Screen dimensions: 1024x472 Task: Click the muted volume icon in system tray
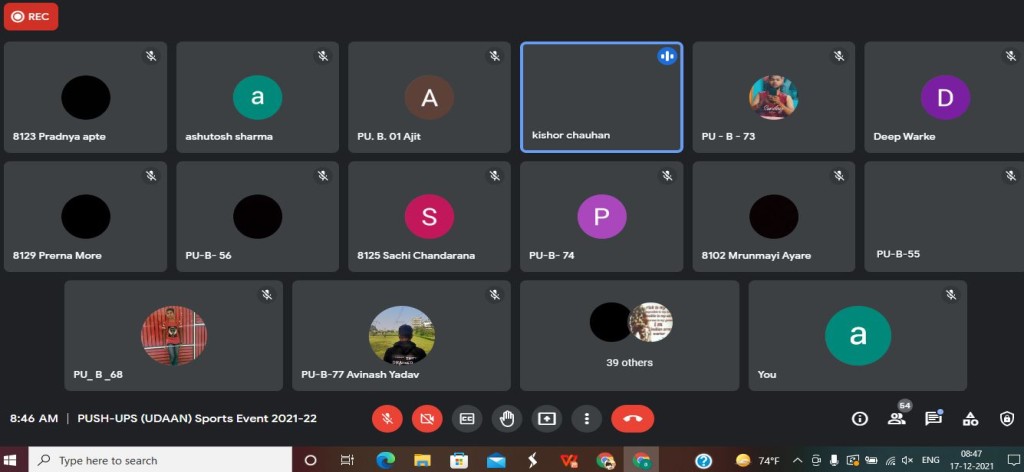click(907, 460)
